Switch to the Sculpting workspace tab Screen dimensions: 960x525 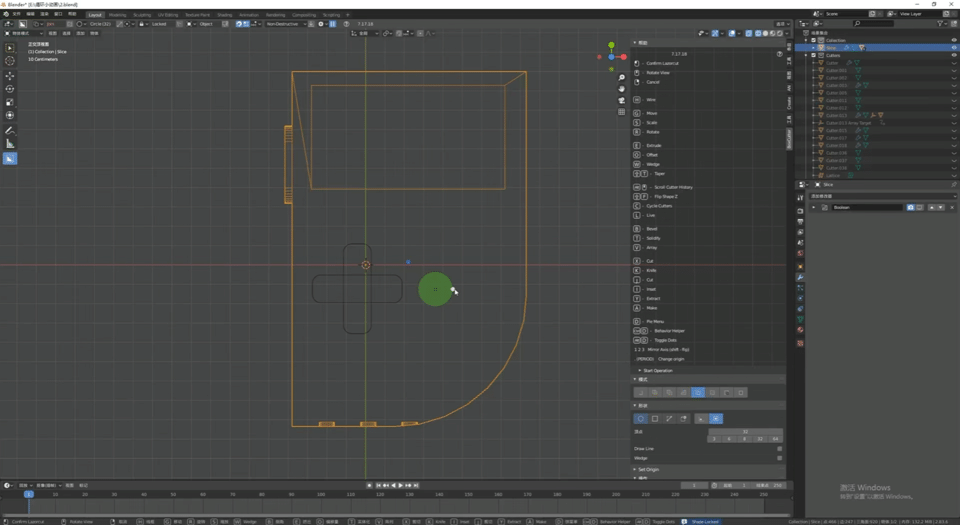[x=143, y=15]
